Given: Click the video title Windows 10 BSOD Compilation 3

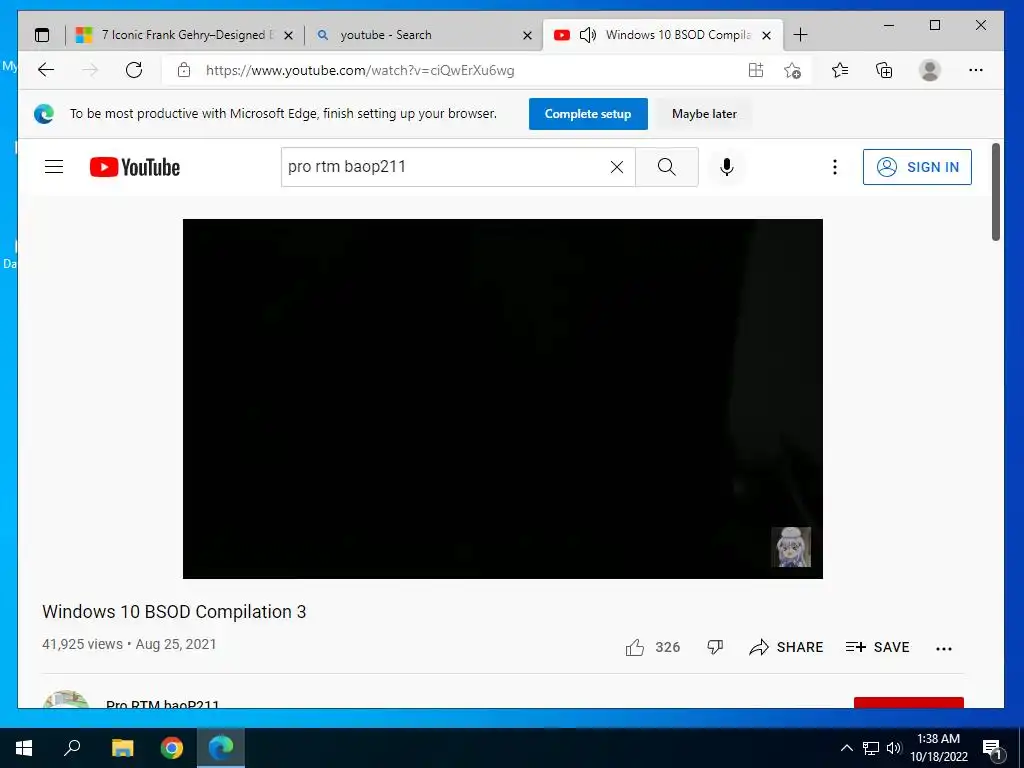Looking at the screenshot, I should [x=174, y=612].
